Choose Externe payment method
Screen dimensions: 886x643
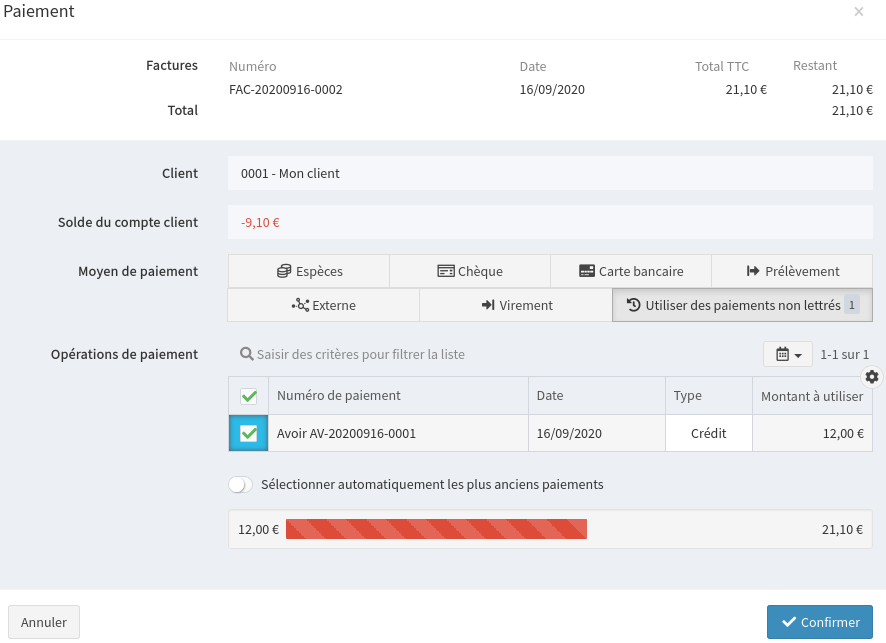(x=323, y=305)
